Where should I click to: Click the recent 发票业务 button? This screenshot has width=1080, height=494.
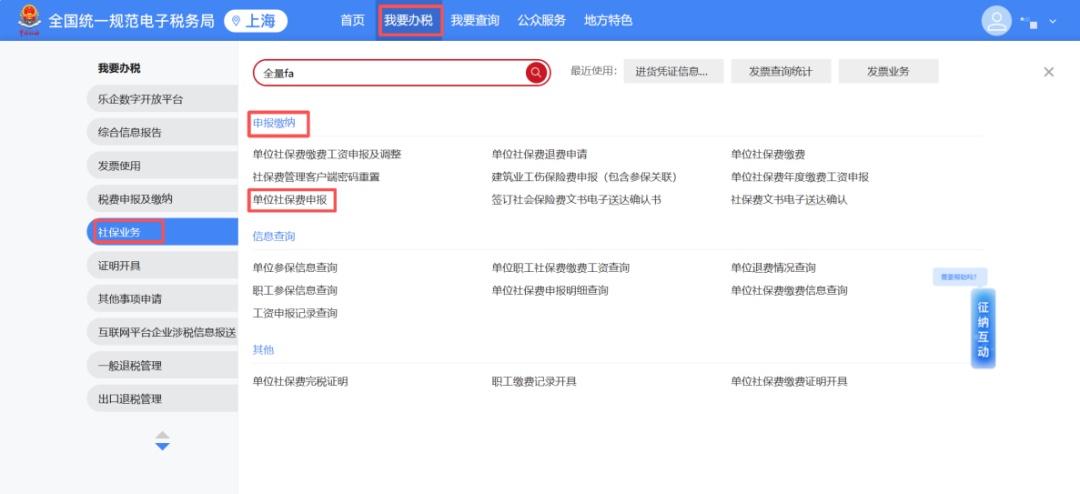coord(888,72)
